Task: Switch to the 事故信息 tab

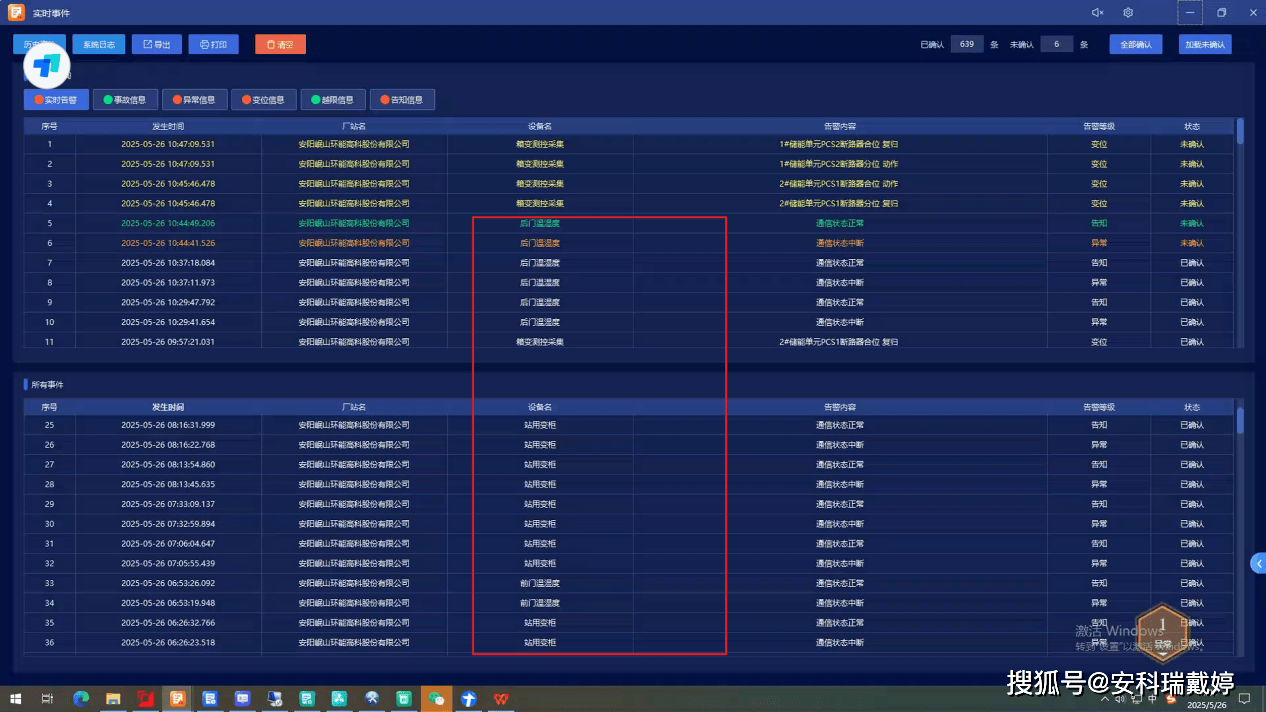Action: click(x=125, y=99)
